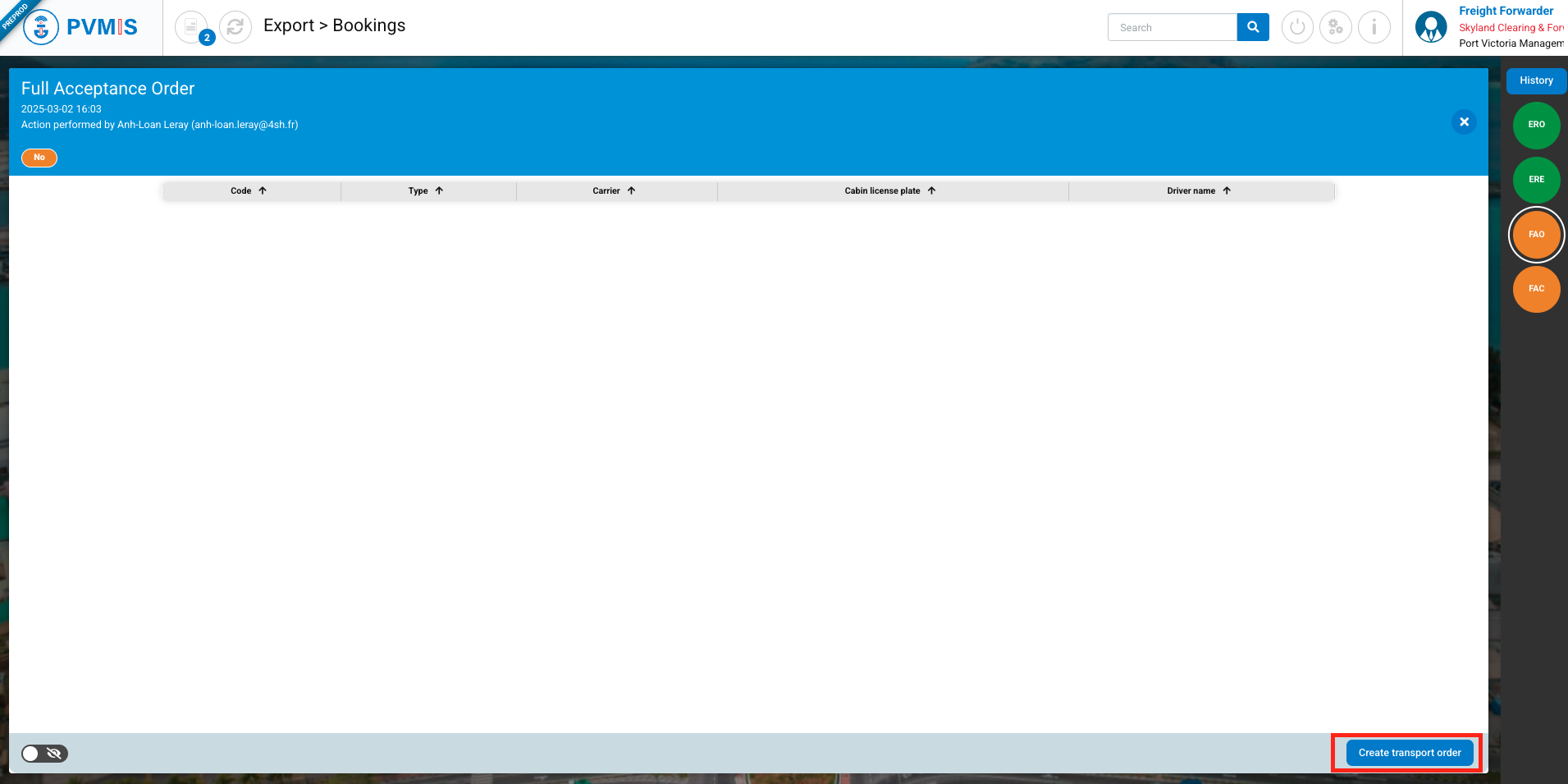The image size is (1568, 784).
Task: Open the user profile avatar
Action: point(1431,27)
